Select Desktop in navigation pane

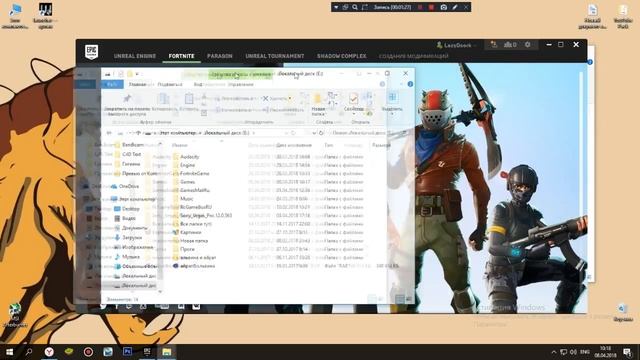131,209
